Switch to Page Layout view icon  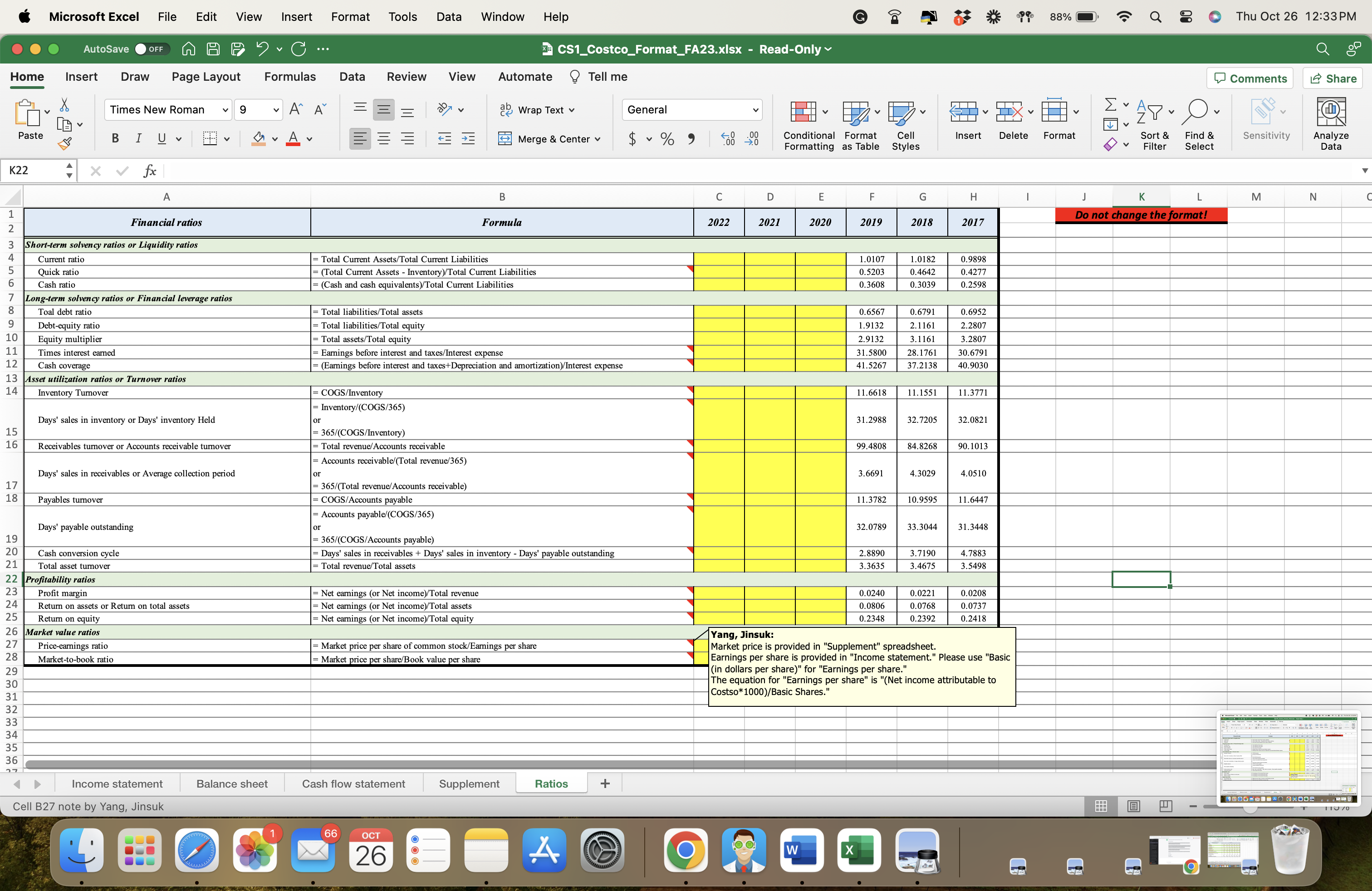click(x=1133, y=806)
